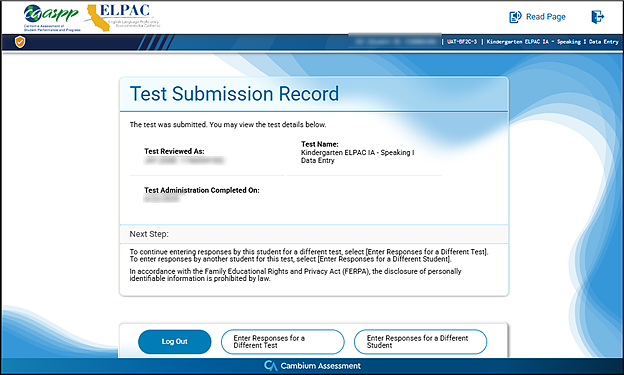
Task: Click the blurred completion date value
Action: [162, 199]
